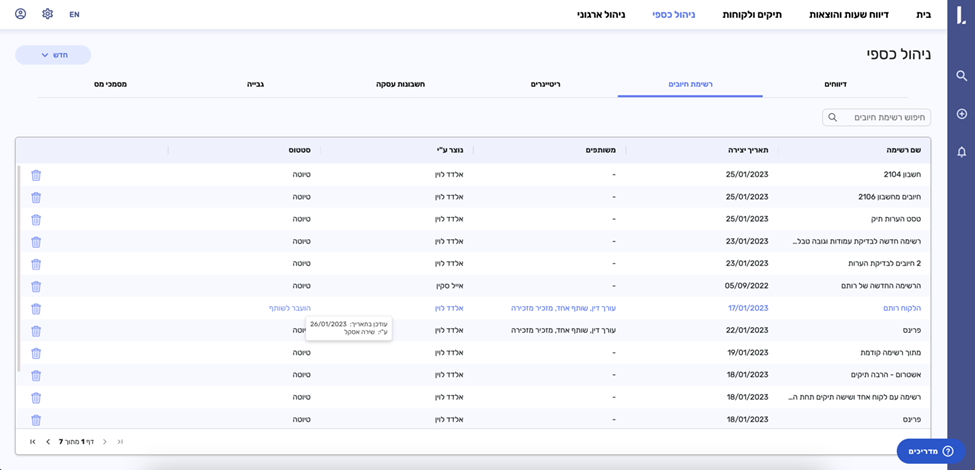Click the app logo in the top-right corner
Image resolution: width=975 pixels, height=470 pixels.
coord(960,14)
